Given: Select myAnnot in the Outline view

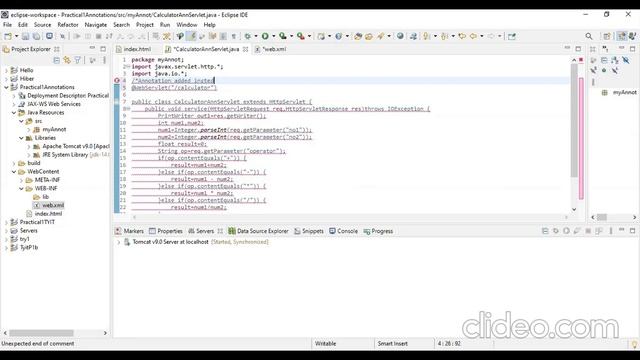Looking at the screenshot, I should [624, 93].
